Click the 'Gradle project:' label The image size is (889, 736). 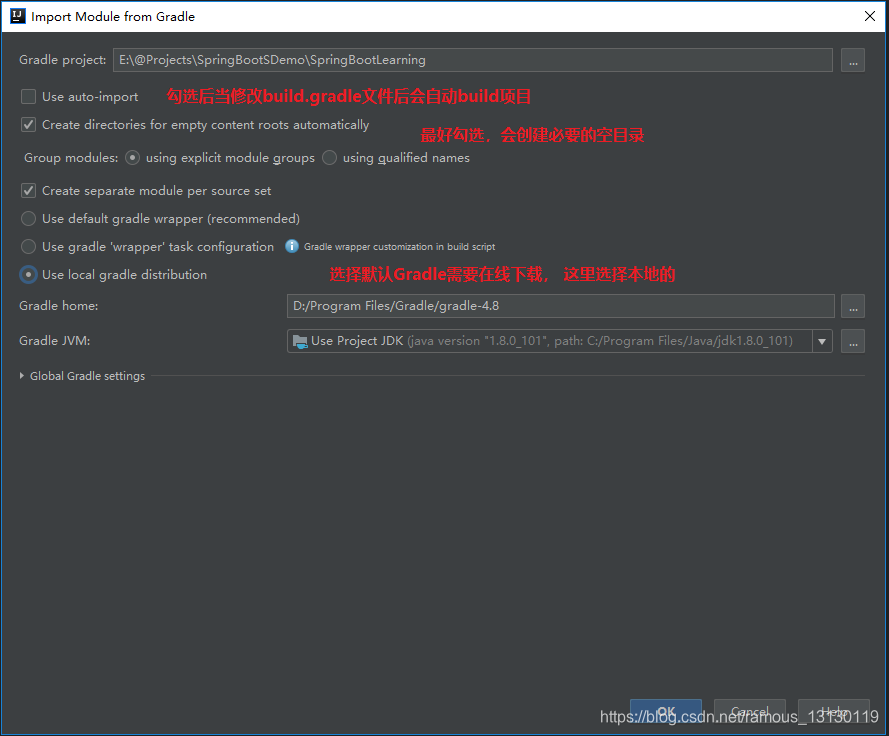click(62, 60)
